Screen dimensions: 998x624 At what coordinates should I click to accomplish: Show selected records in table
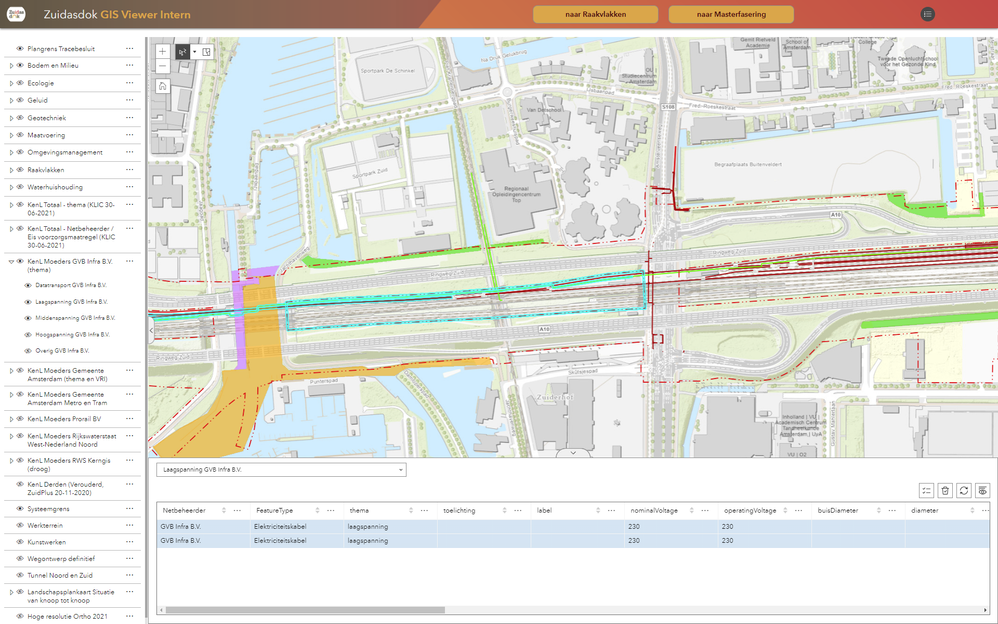coord(926,490)
